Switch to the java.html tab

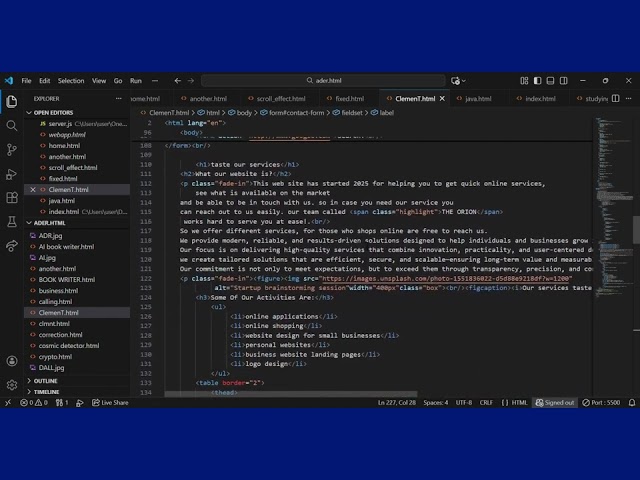pos(478,98)
